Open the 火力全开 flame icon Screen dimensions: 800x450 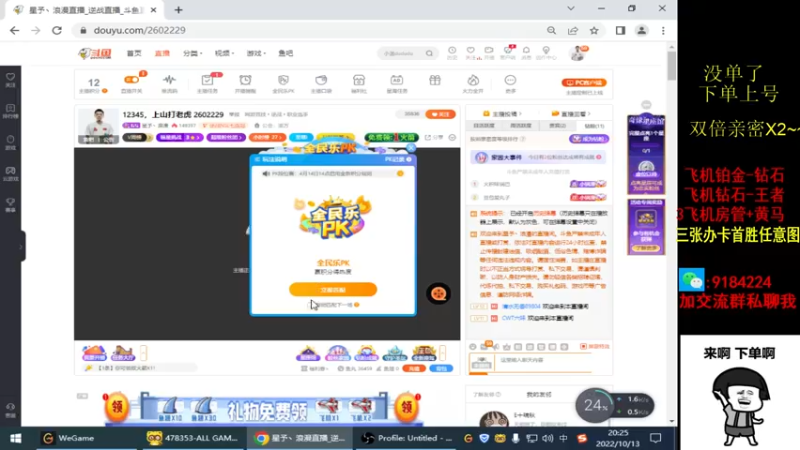(x=473, y=80)
